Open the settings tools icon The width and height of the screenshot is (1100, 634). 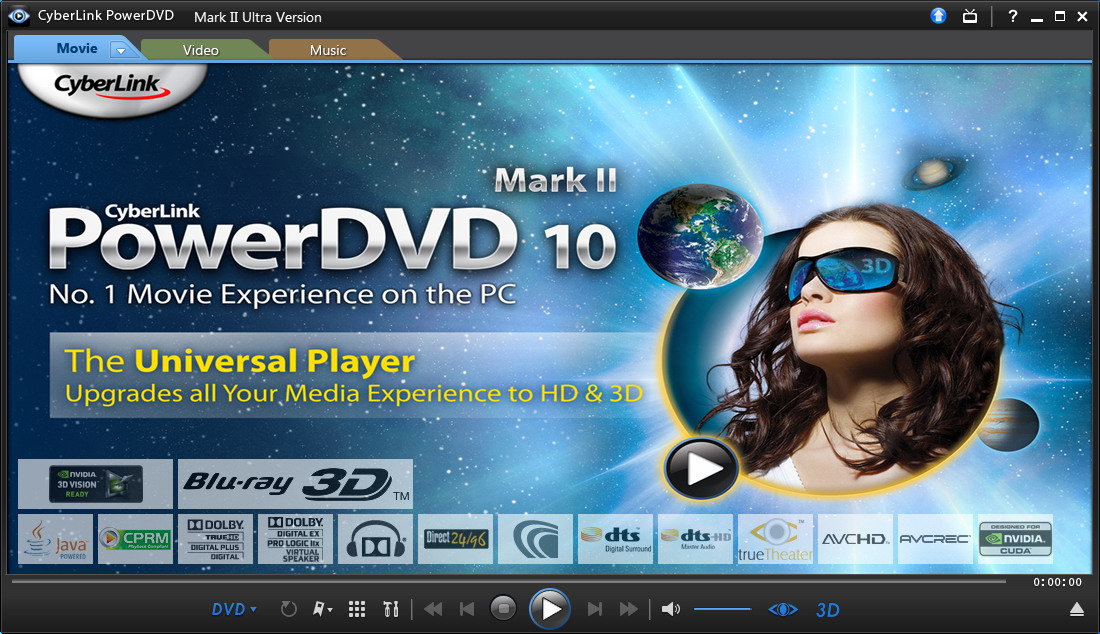391,609
